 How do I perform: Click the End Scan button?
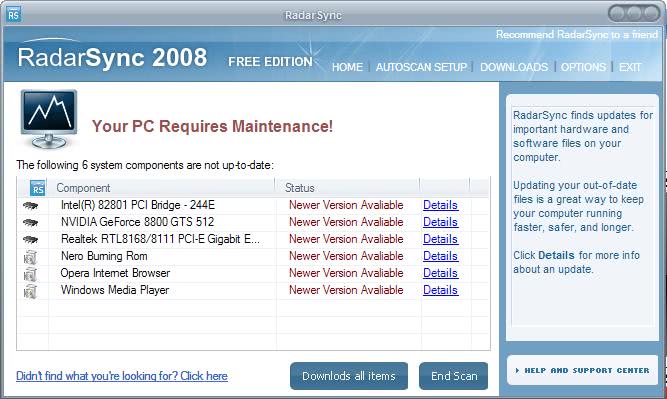tap(453, 376)
